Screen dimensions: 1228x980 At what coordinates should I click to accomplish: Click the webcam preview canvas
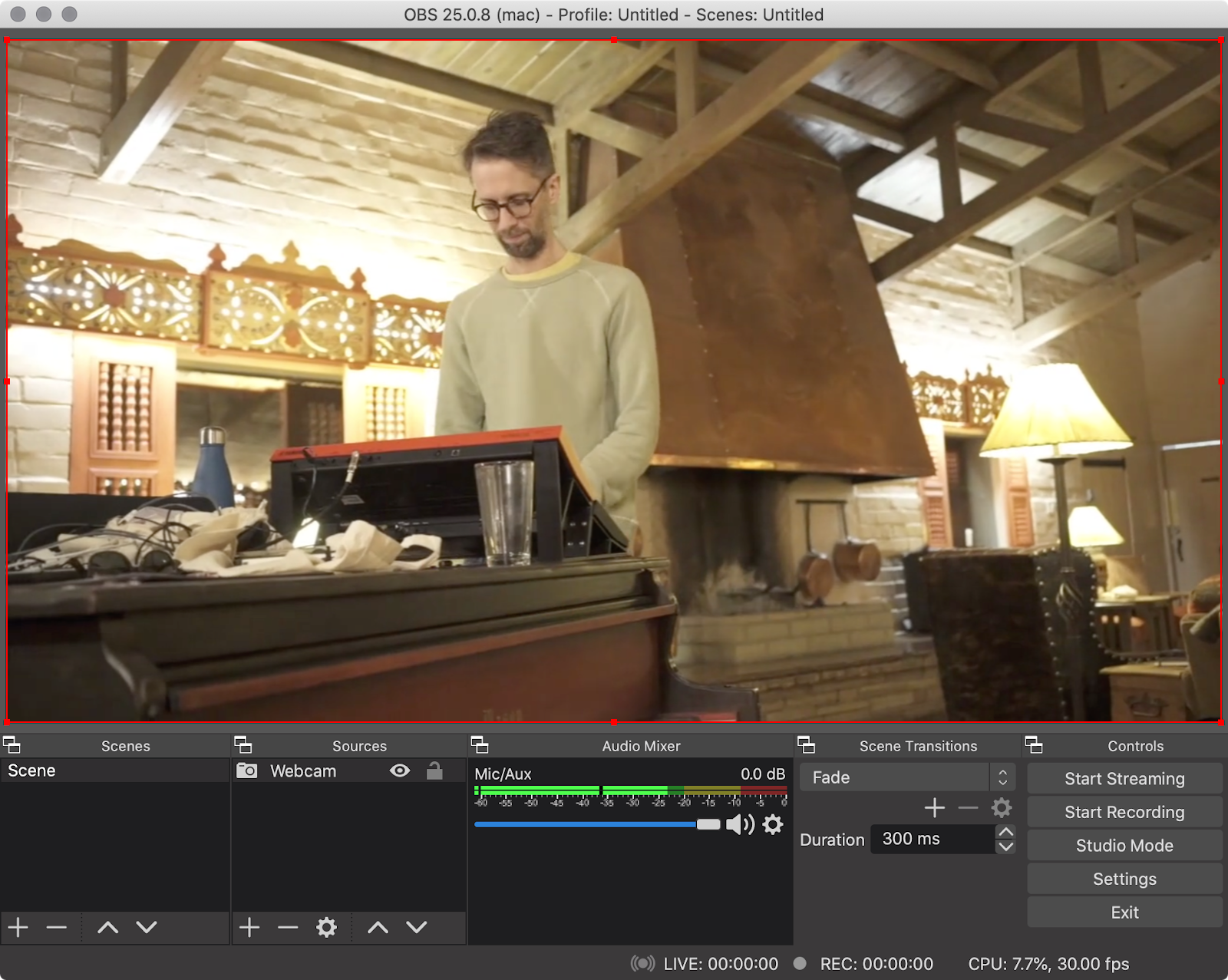[614, 381]
